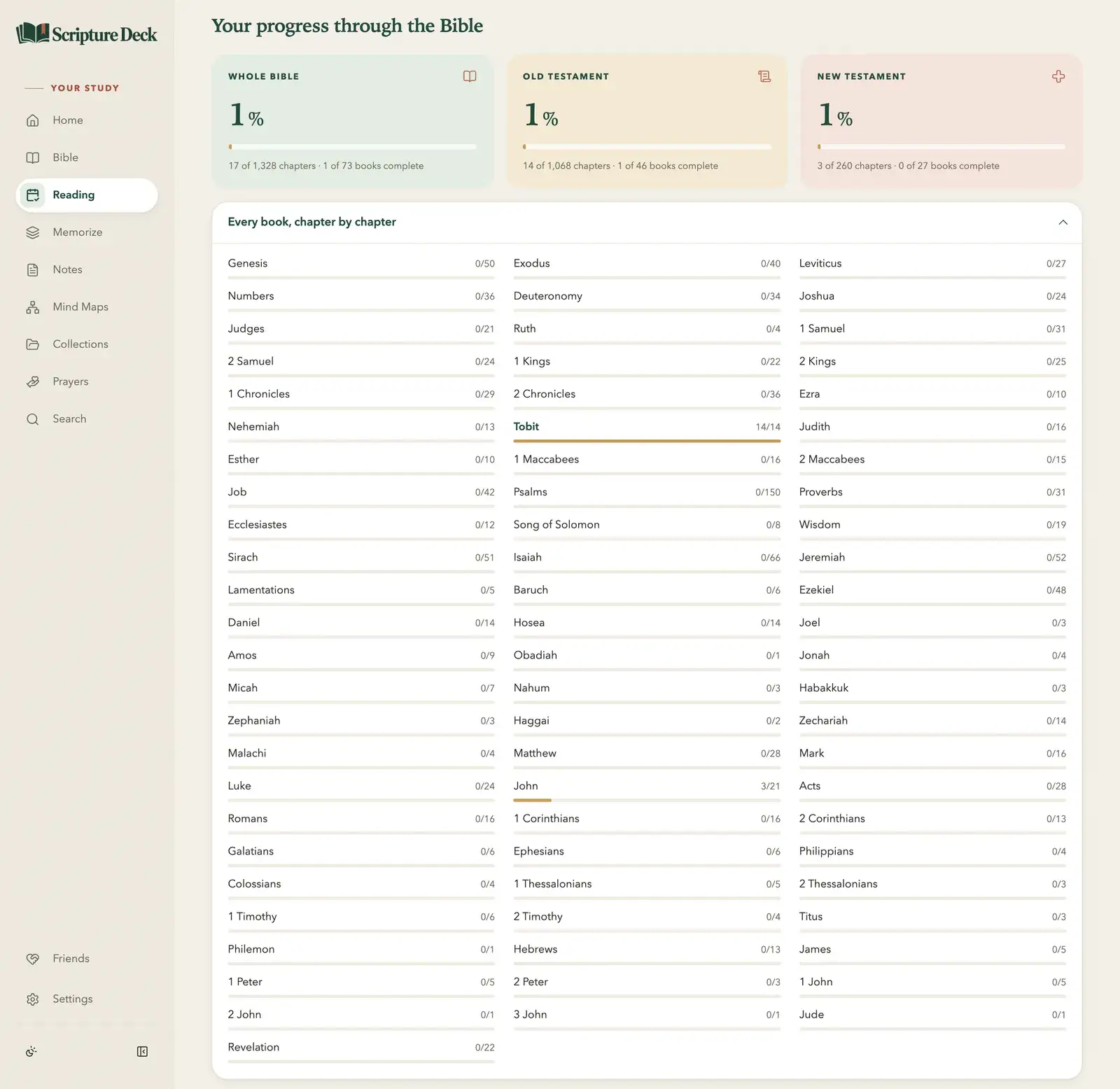Screen dimensions: 1120x1089
Task: Collapse Every book, chapter by chapter section
Action: pos(1063,222)
